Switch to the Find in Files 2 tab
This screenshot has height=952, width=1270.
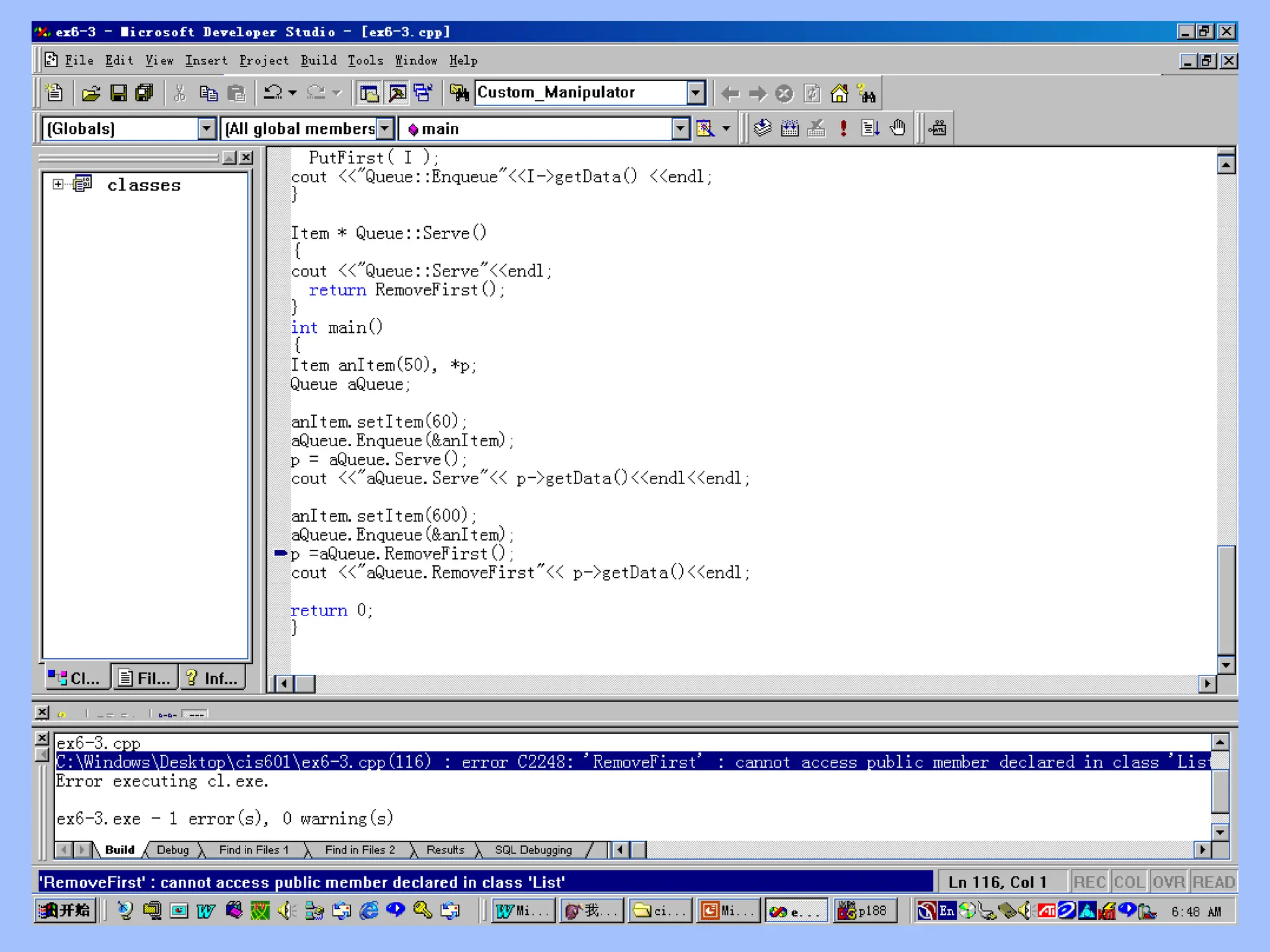tap(360, 850)
